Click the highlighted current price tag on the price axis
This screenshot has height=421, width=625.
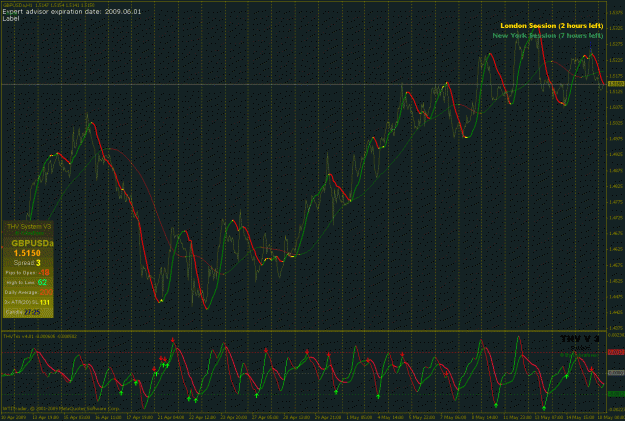(x=616, y=84)
